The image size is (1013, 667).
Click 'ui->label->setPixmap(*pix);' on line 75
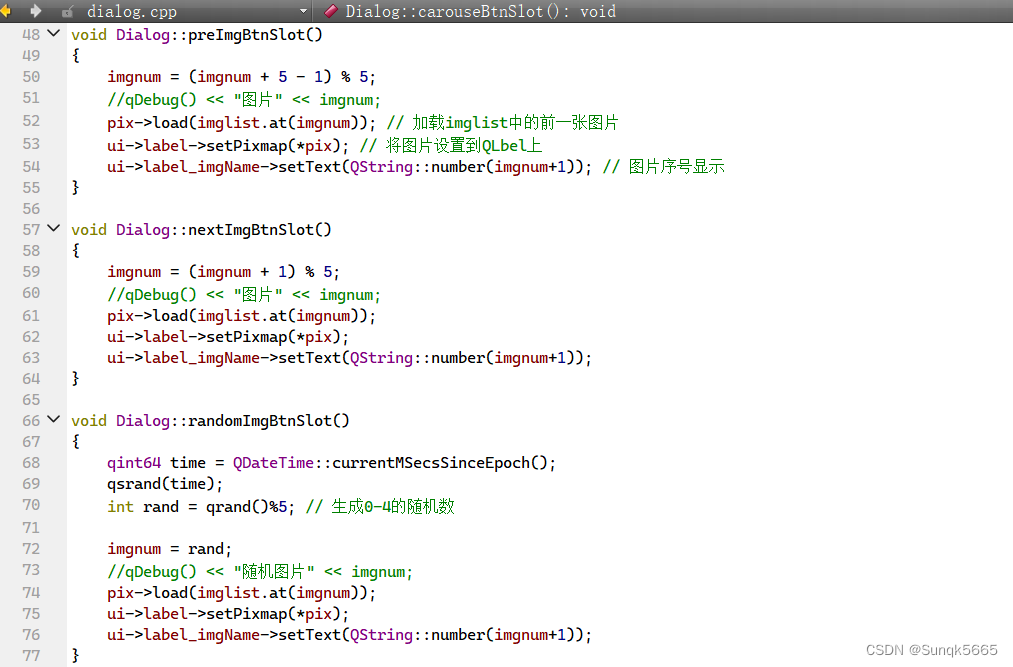[228, 614]
